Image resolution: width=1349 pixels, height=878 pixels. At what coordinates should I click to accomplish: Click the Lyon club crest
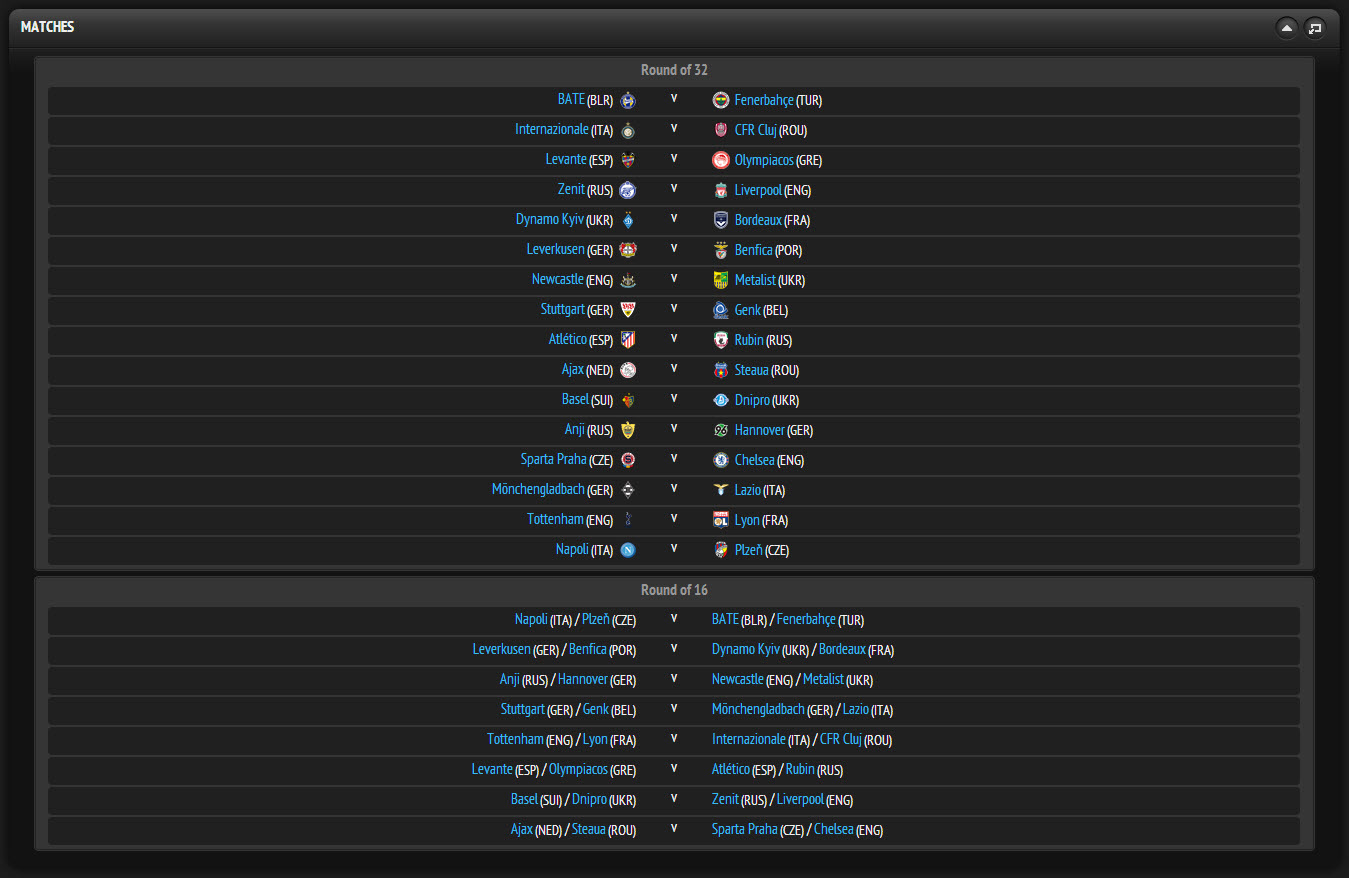[x=721, y=520]
